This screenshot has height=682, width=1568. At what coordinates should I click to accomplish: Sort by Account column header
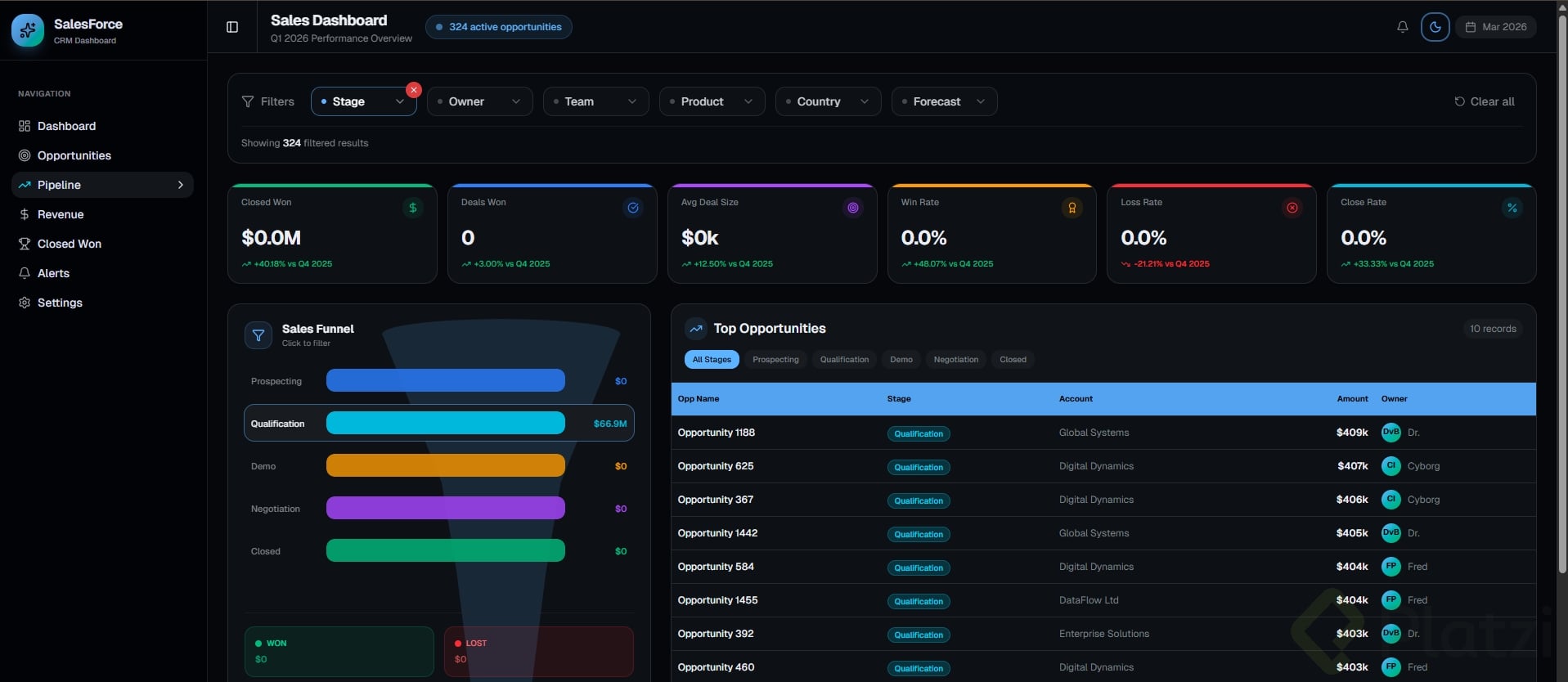tap(1076, 399)
